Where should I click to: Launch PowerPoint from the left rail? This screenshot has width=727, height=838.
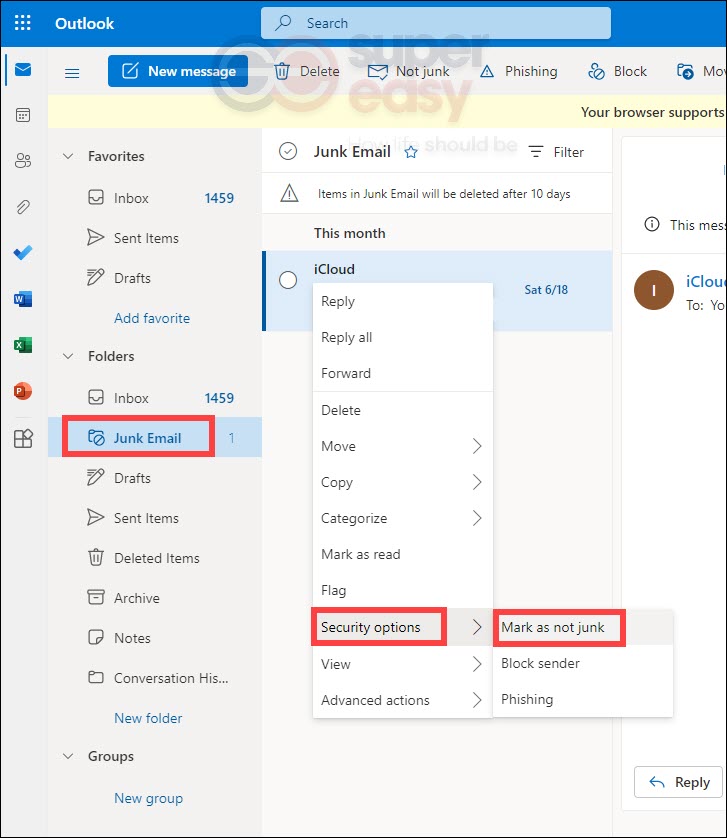click(x=23, y=391)
